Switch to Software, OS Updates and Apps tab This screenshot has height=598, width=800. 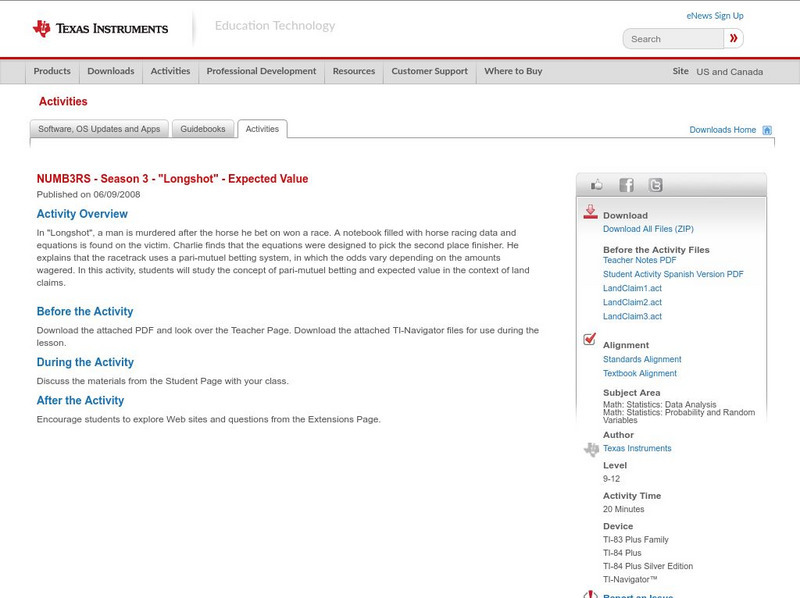point(99,129)
